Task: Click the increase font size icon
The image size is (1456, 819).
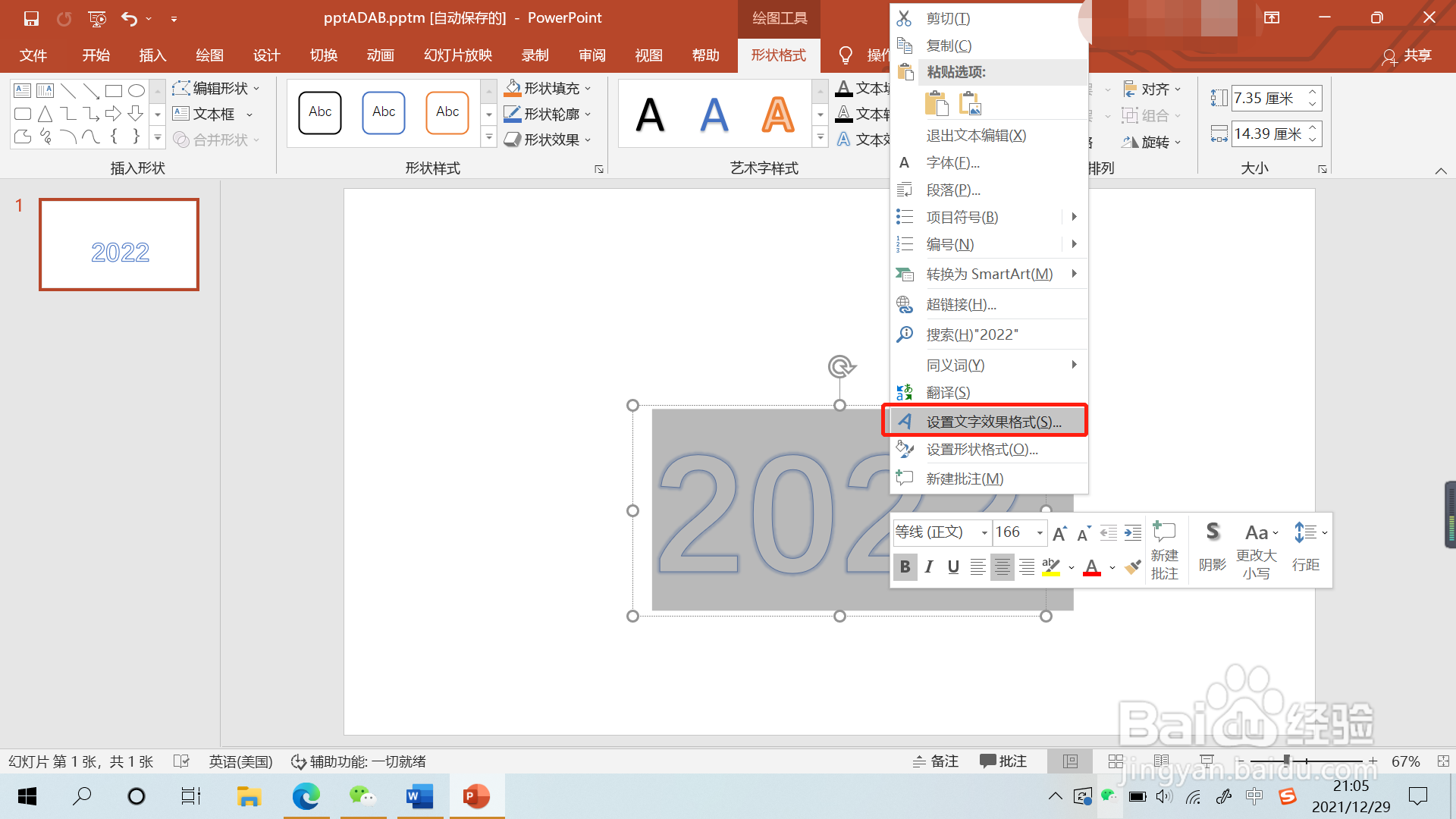Action: 1059,533
